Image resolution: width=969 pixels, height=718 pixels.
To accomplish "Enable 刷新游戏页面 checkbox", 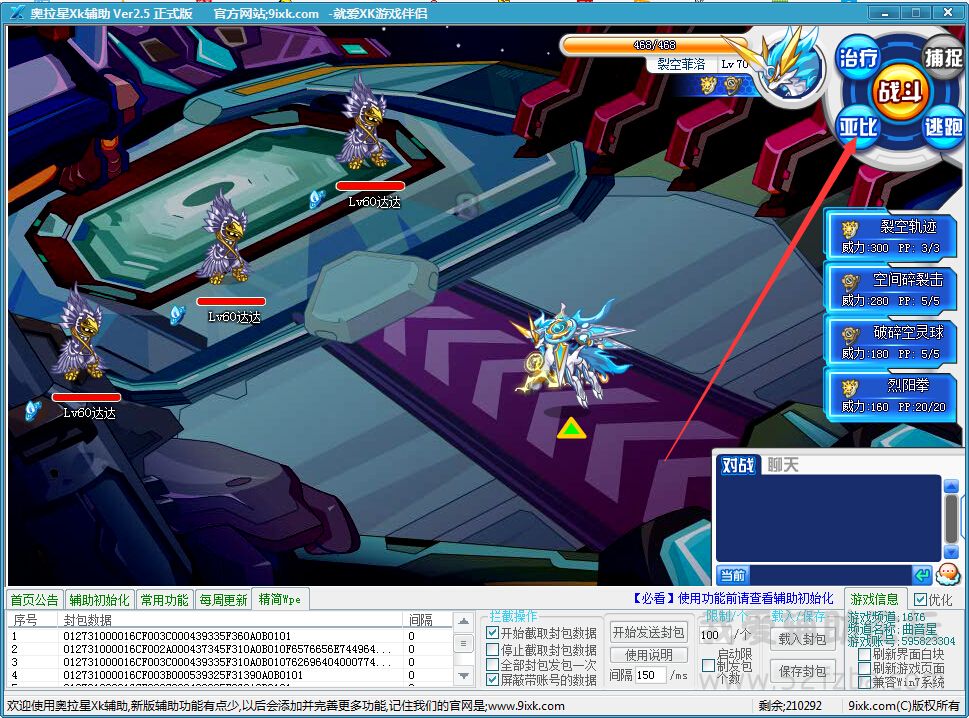I will pyautogui.click(x=865, y=668).
